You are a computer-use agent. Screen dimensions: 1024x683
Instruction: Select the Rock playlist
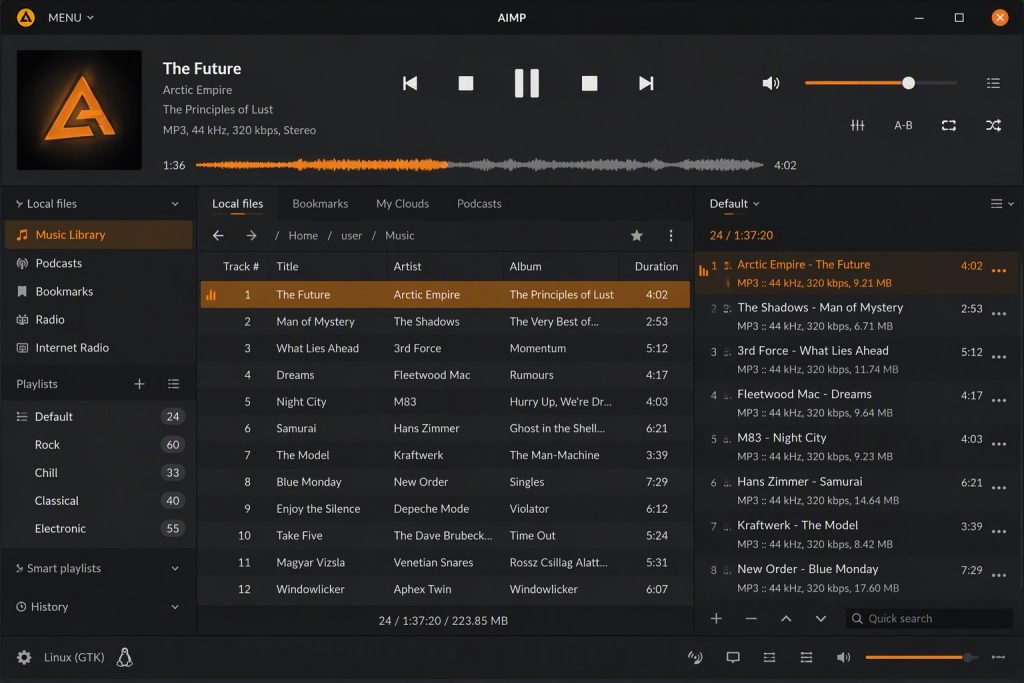(99, 445)
